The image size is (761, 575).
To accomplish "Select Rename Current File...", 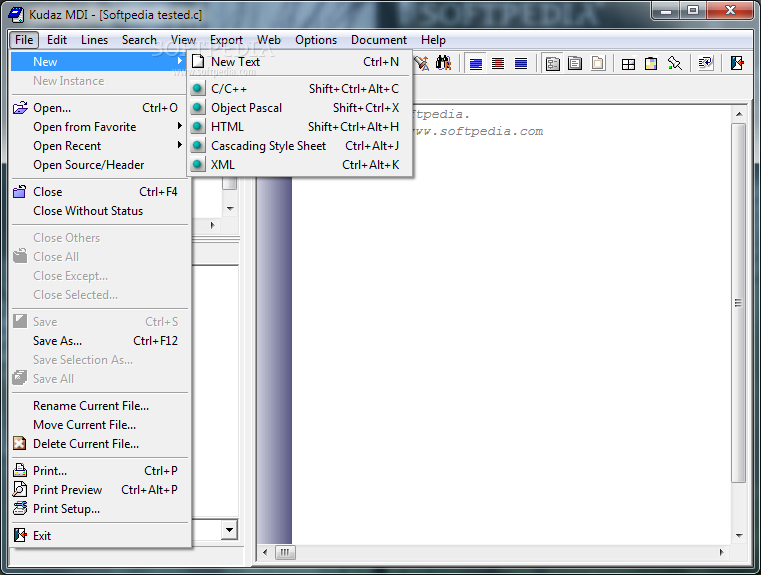I will (x=99, y=406).
